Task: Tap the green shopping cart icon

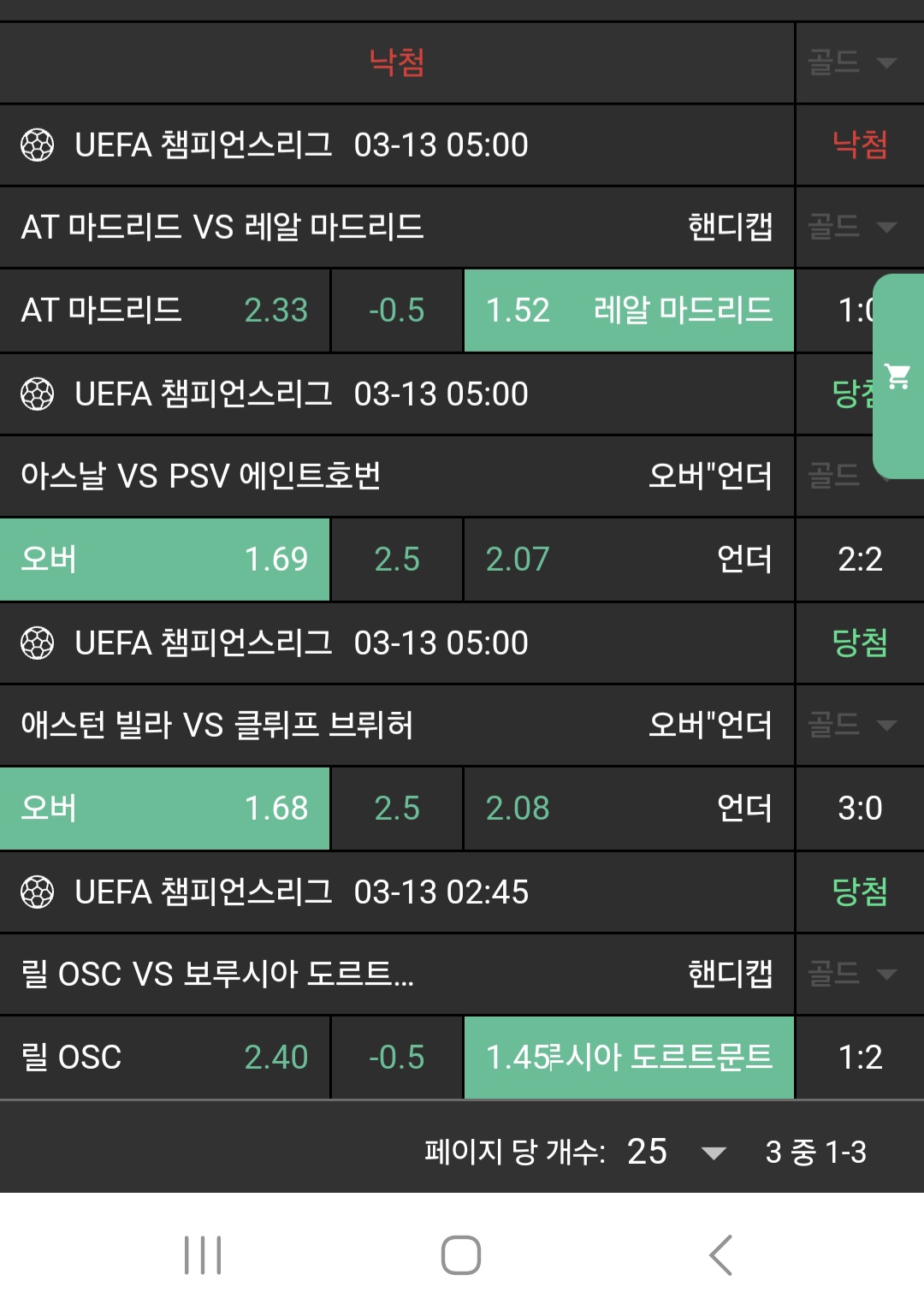Action: pos(897,376)
